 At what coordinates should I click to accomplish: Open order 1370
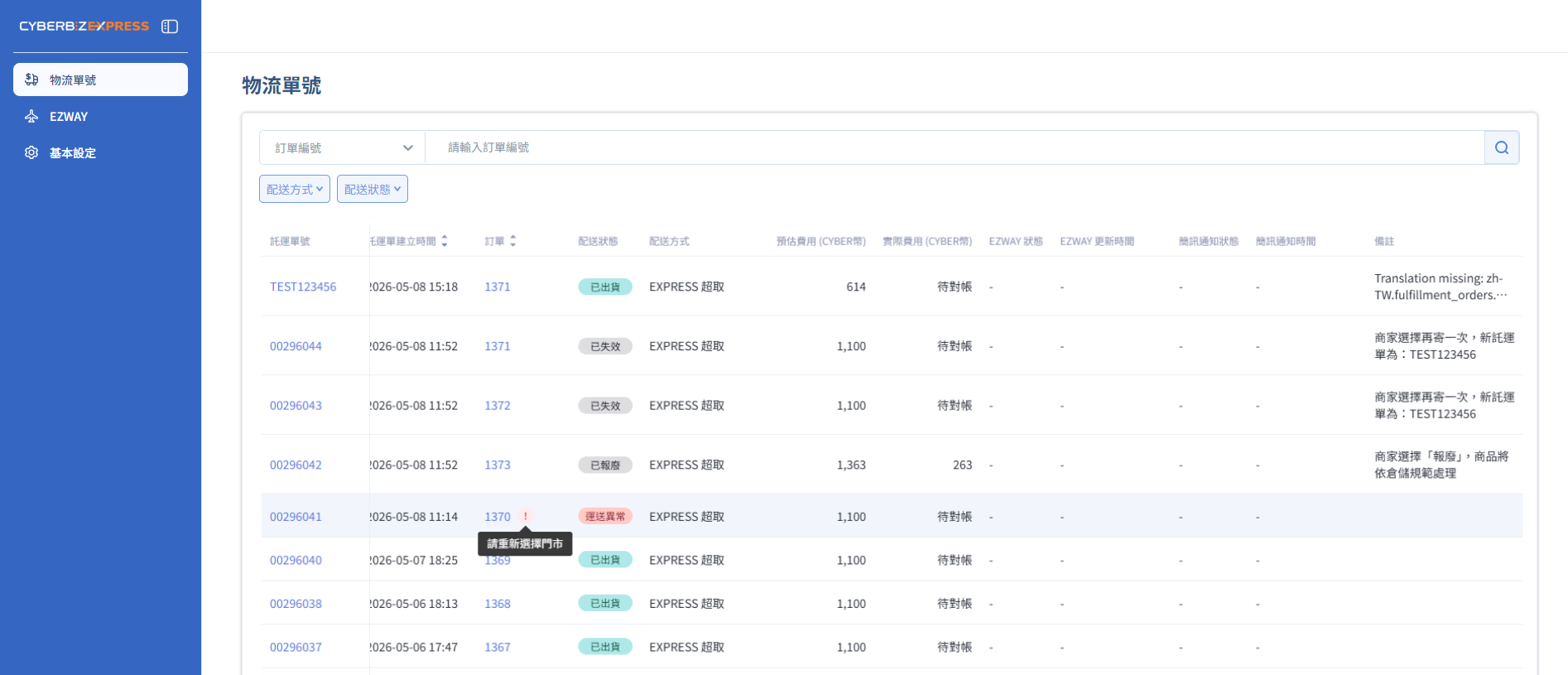click(498, 517)
